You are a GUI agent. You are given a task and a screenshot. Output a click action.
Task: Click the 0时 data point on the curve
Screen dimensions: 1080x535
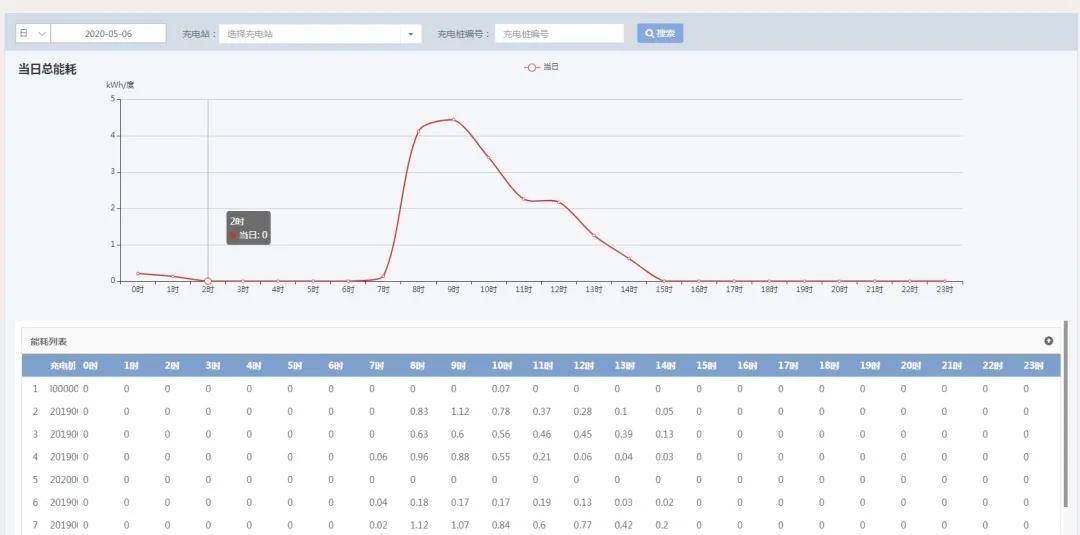138,273
